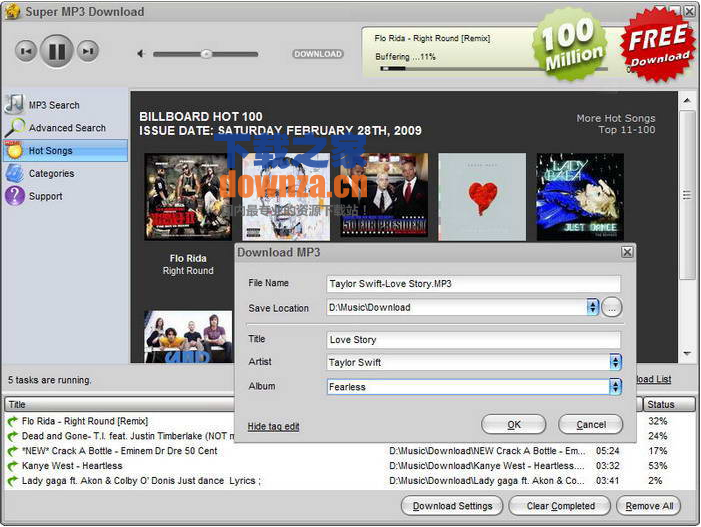Click the DOWNLOAD button in player bar
Viewport: 701px width, 527px height.
pyautogui.click(x=318, y=54)
